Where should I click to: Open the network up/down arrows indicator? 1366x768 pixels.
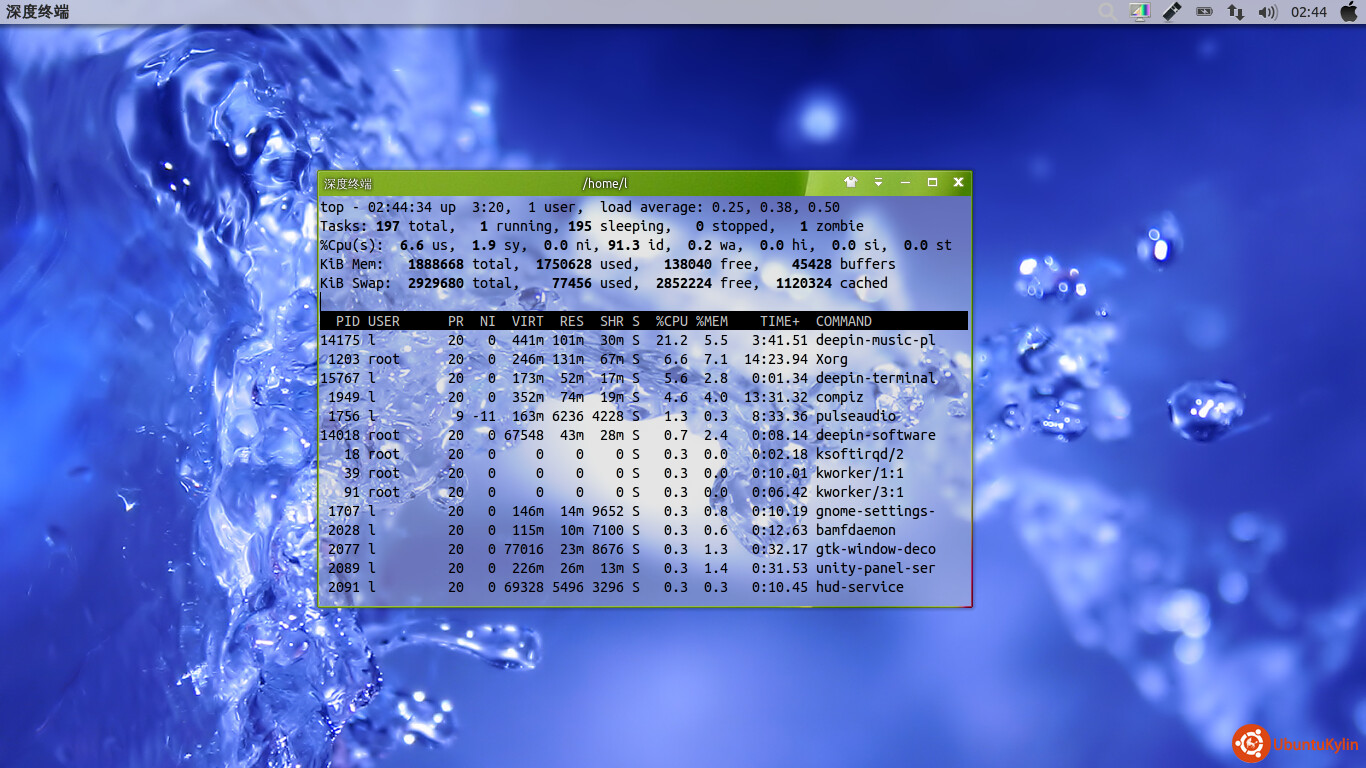click(x=1236, y=12)
